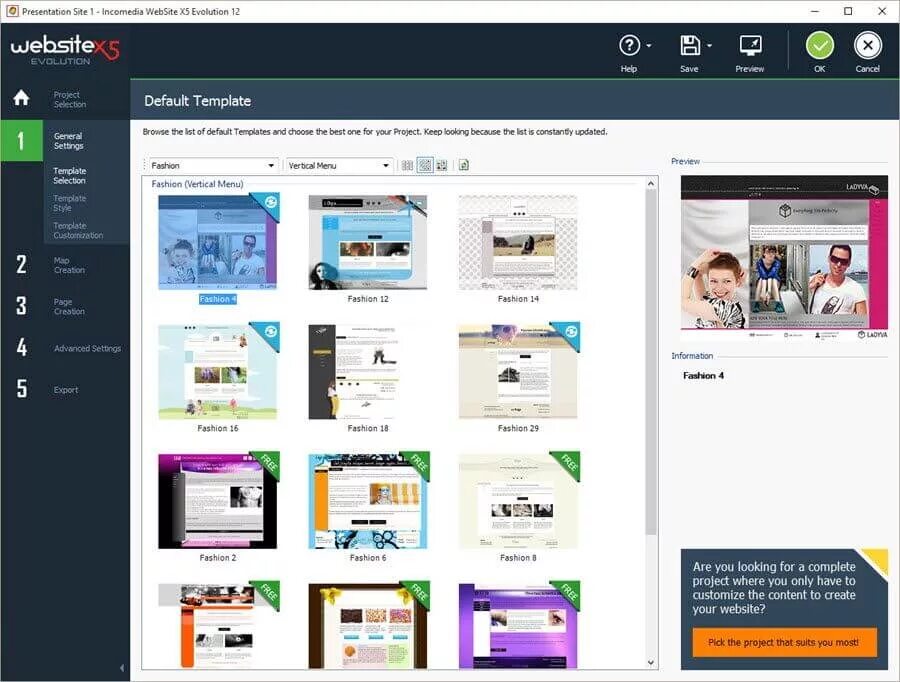
Task: Click the Fashion 18 label text
Action: [368, 428]
